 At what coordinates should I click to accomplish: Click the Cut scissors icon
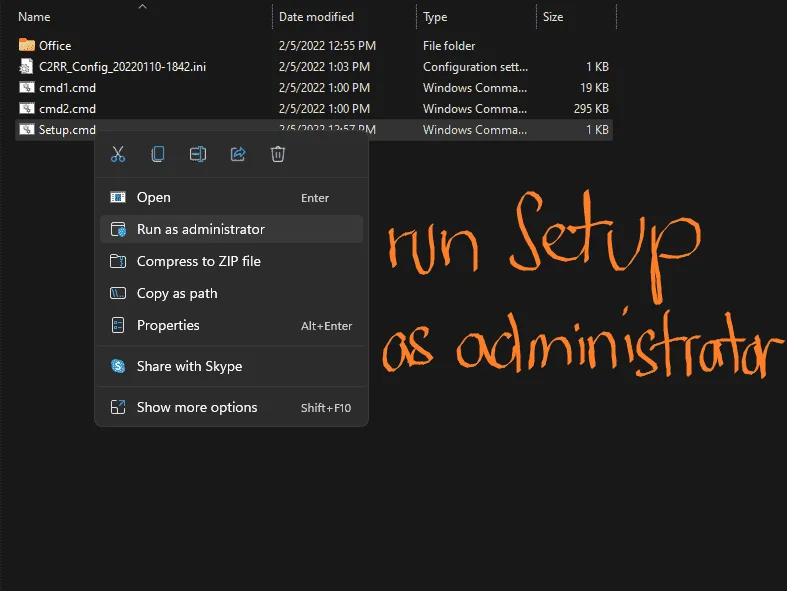[x=118, y=154]
